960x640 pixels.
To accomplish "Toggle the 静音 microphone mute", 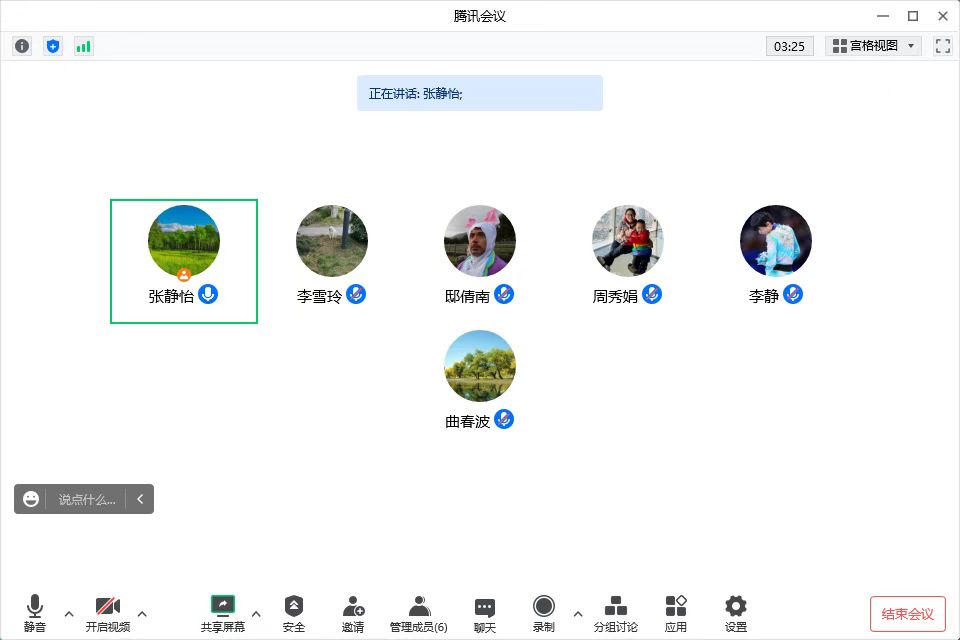I will point(35,613).
